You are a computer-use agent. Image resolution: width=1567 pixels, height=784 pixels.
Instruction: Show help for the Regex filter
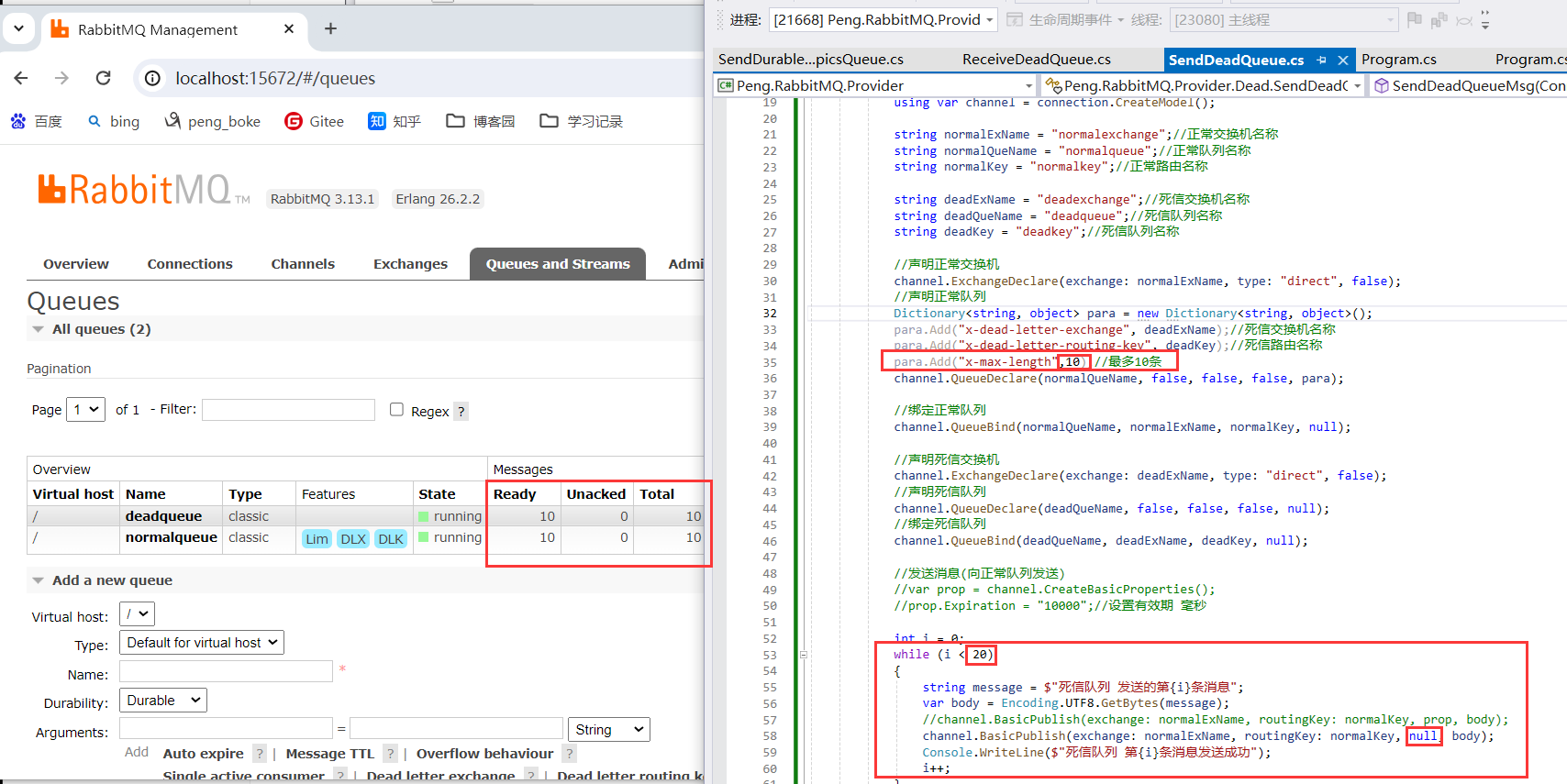tap(461, 412)
